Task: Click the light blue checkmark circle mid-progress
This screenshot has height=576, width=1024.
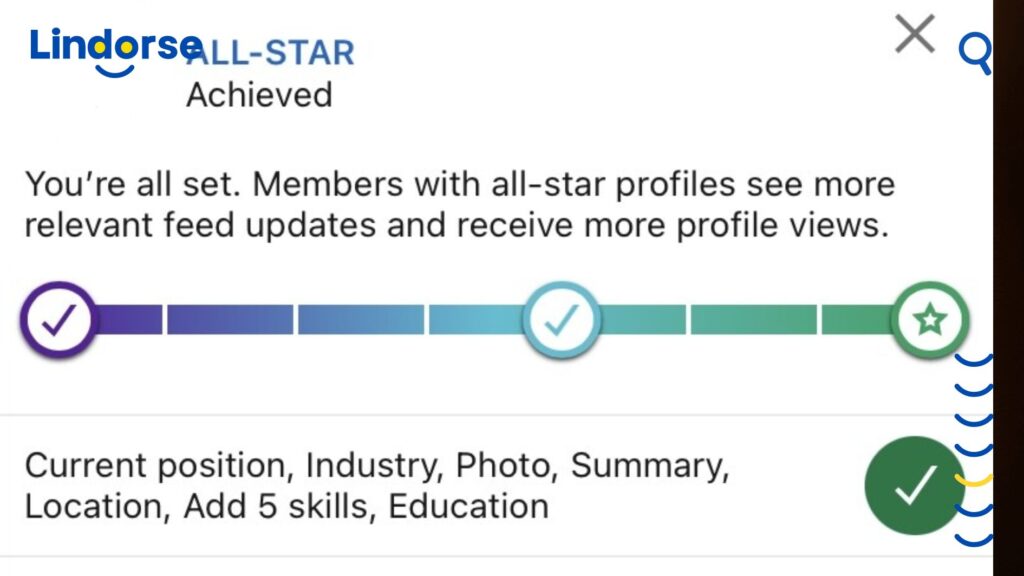Action: tap(562, 320)
